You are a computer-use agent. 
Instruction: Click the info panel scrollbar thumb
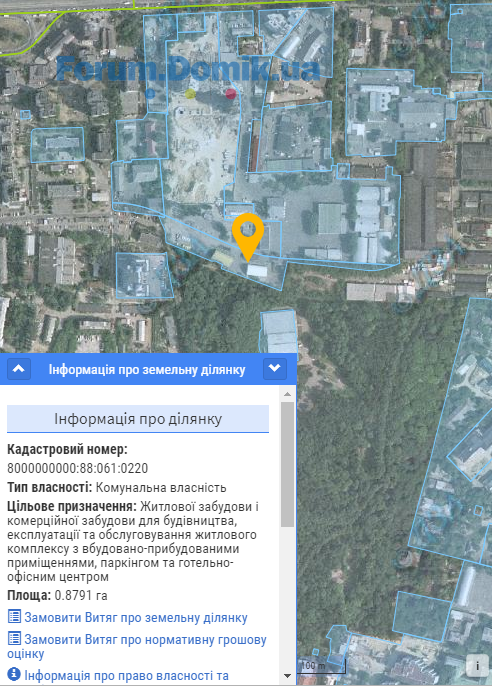(x=287, y=464)
